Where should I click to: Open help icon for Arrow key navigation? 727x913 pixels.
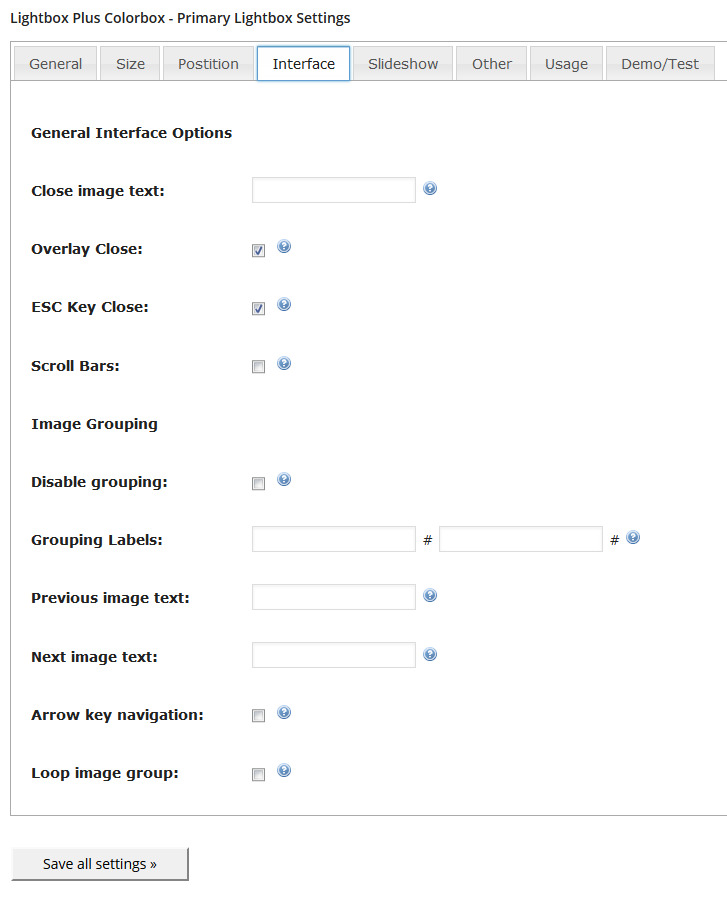[283, 712]
